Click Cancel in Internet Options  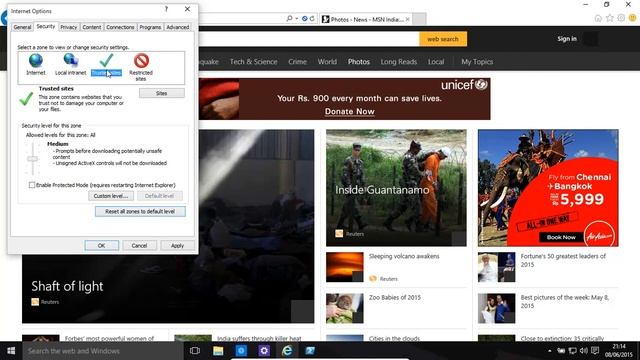click(x=139, y=246)
